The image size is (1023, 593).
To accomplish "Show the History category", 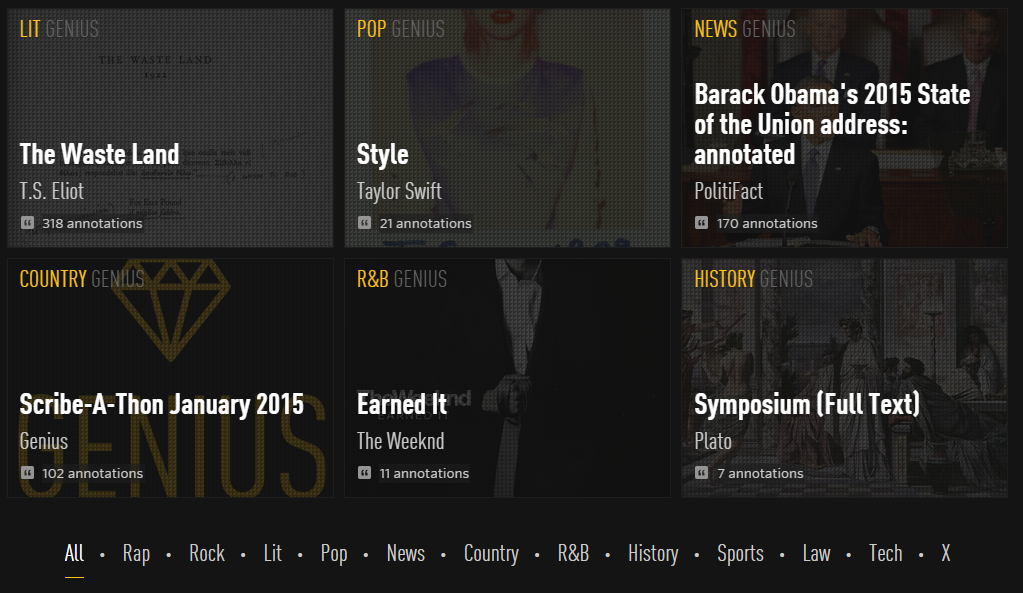I will click(653, 553).
